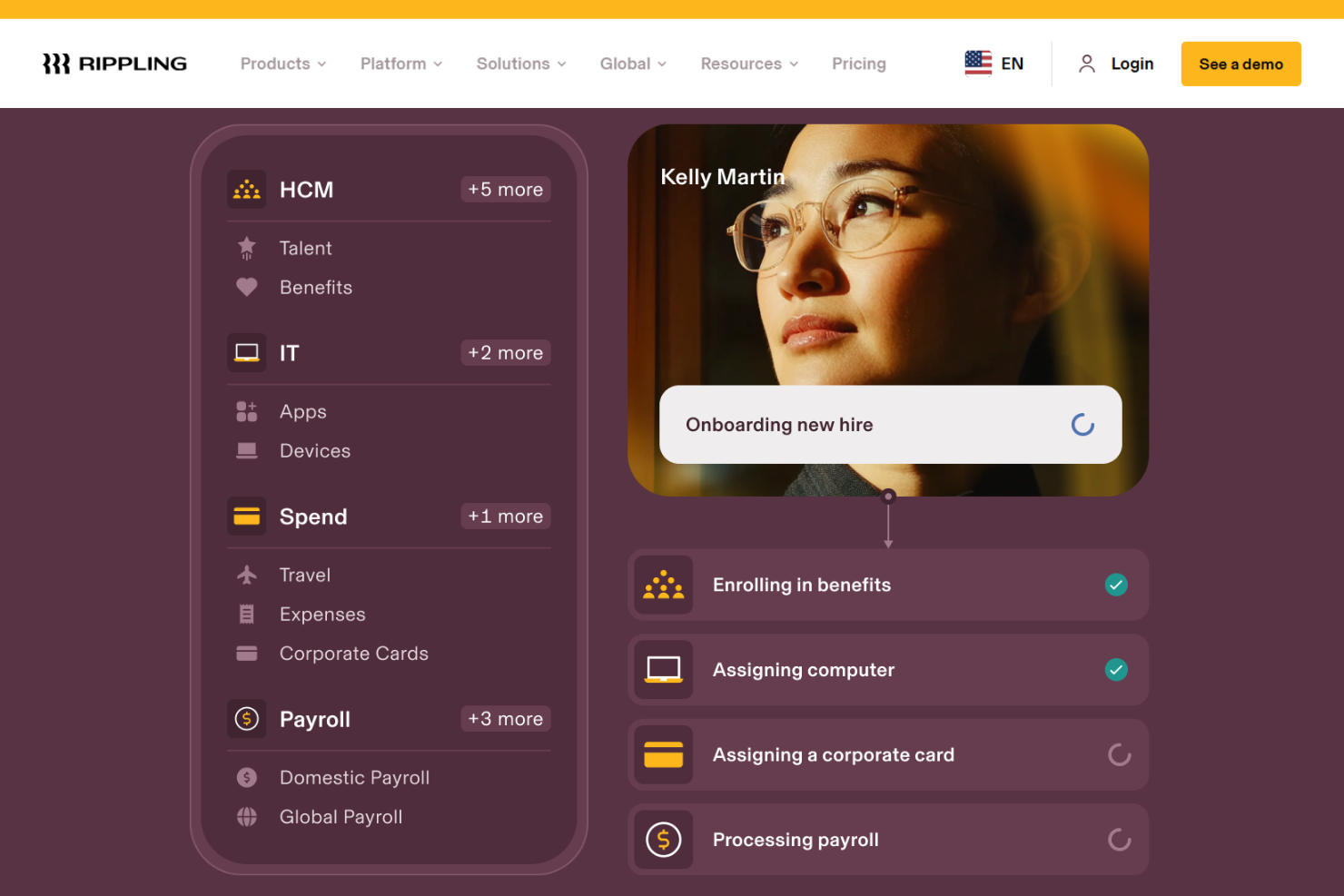The image size is (1344, 896).
Task: Open the Products dropdown
Action: click(x=282, y=64)
